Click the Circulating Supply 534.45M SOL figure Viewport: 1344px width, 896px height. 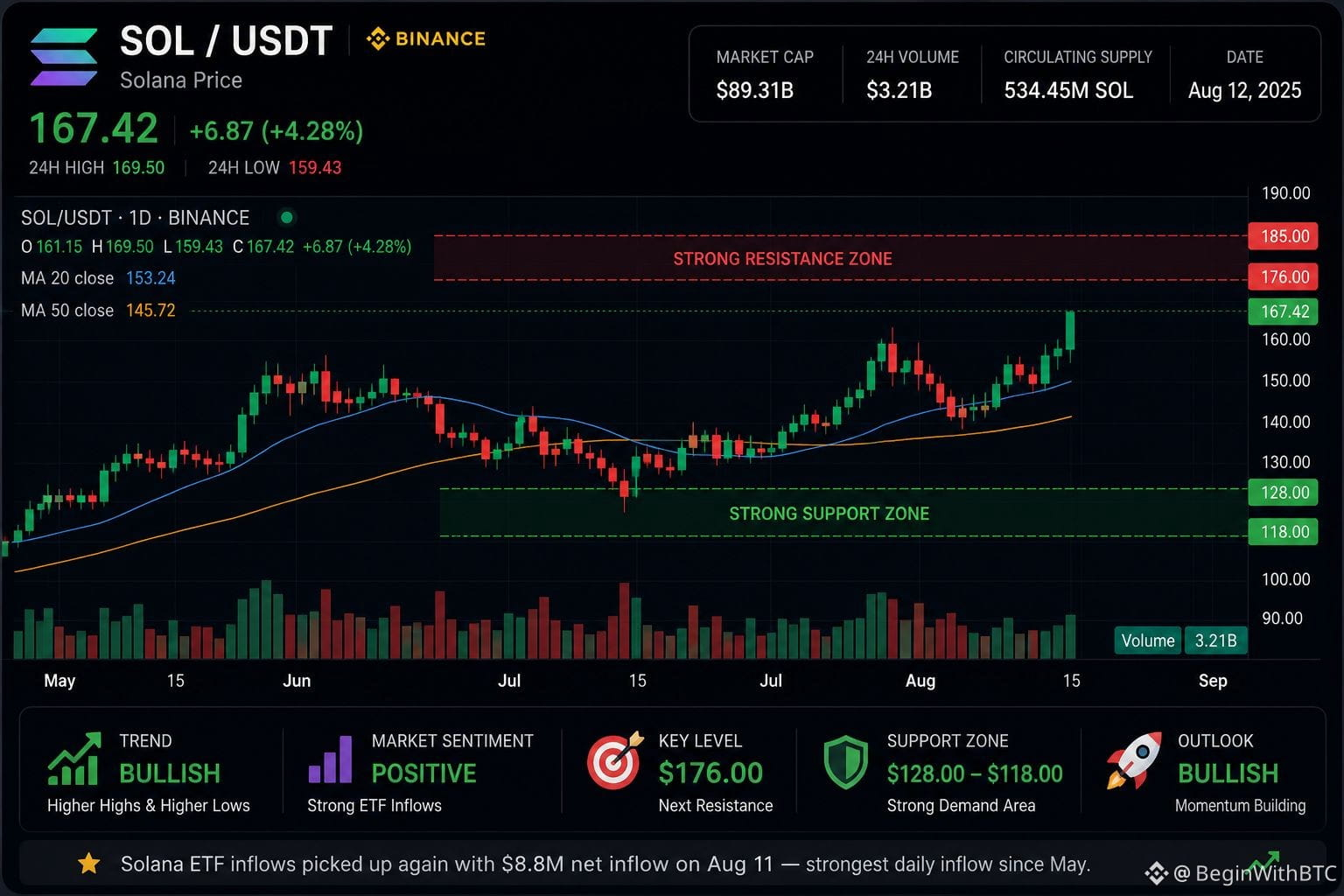pos(1068,90)
